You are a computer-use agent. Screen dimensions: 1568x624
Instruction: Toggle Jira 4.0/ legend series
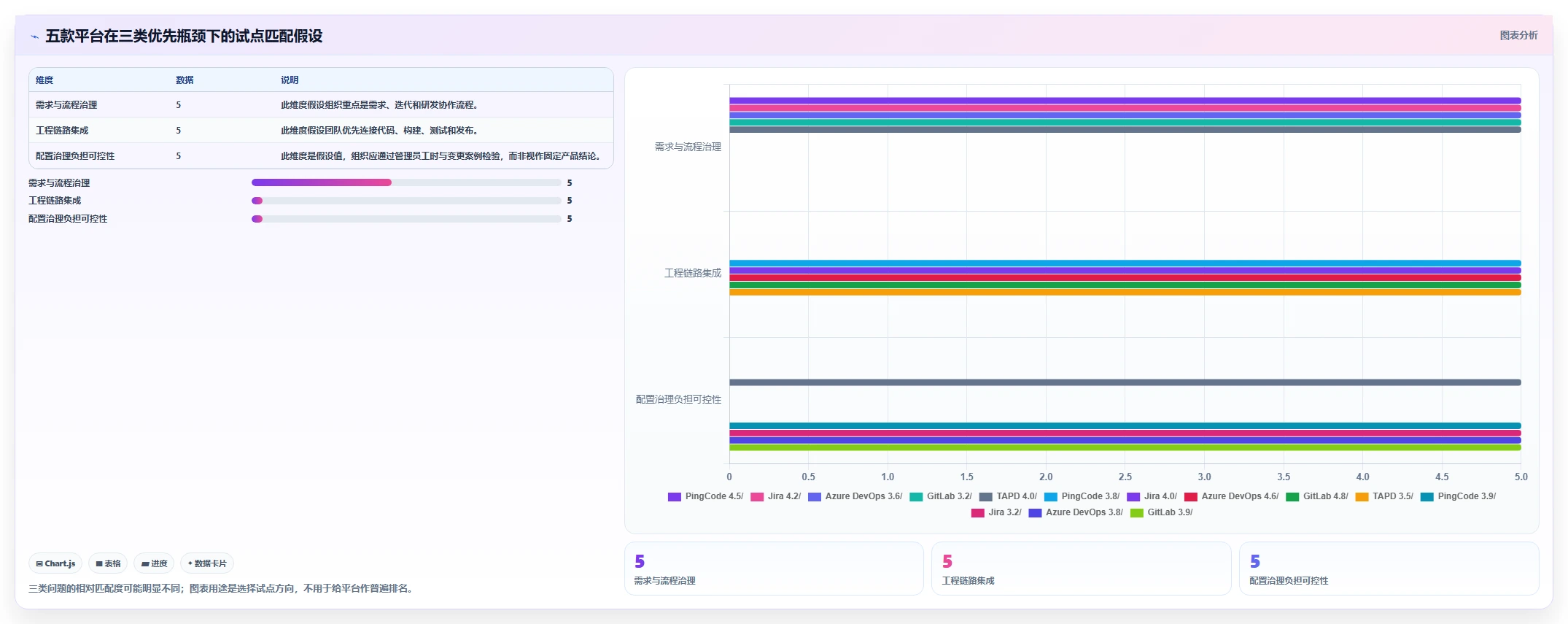pos(1152,496)
